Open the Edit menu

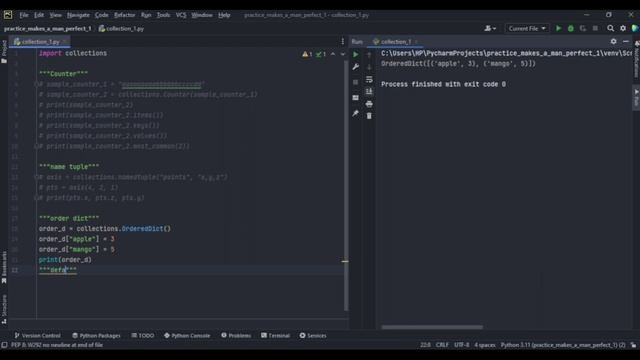(x=39, y=15)
